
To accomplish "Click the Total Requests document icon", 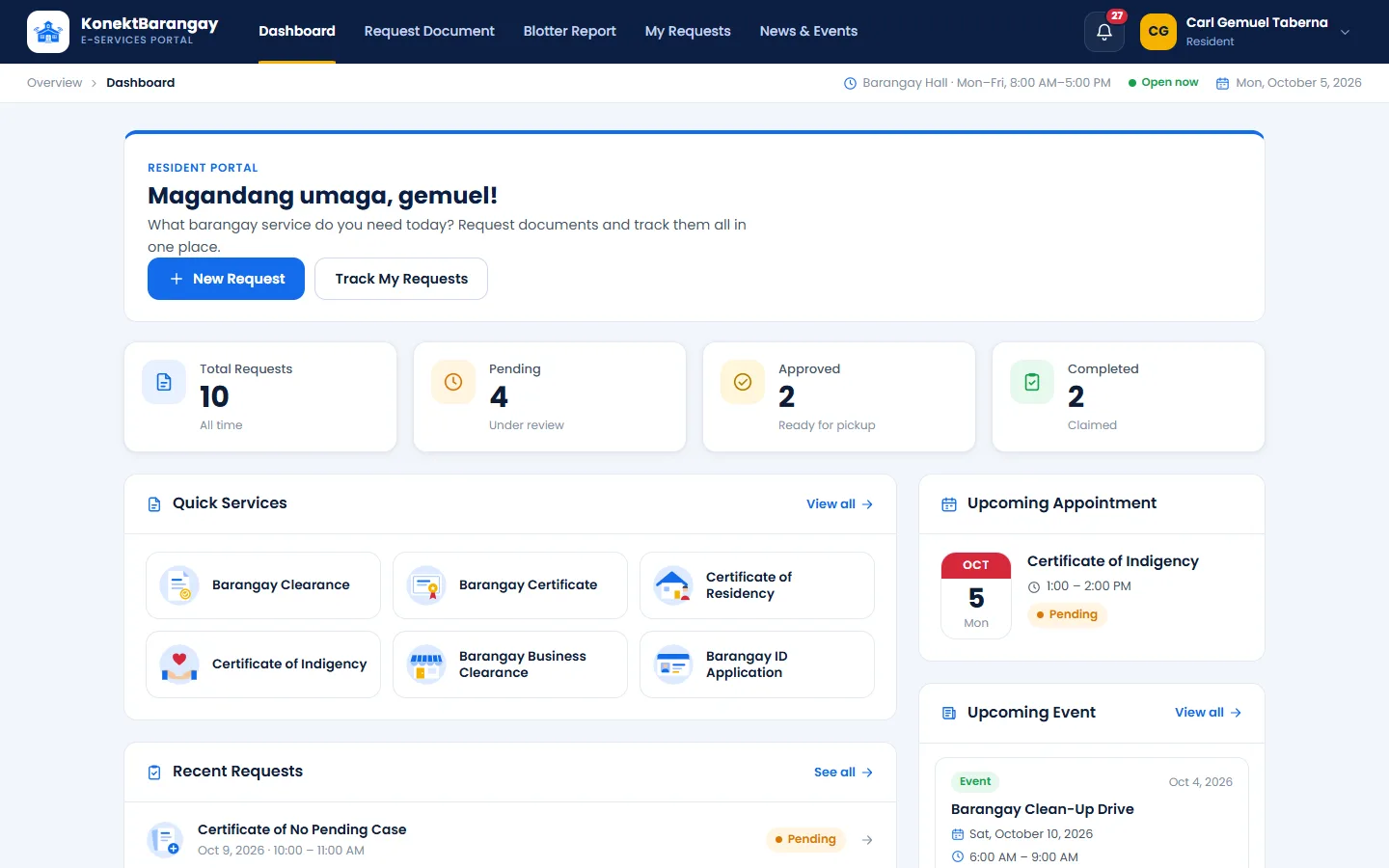I will click(x=164, y=382).
